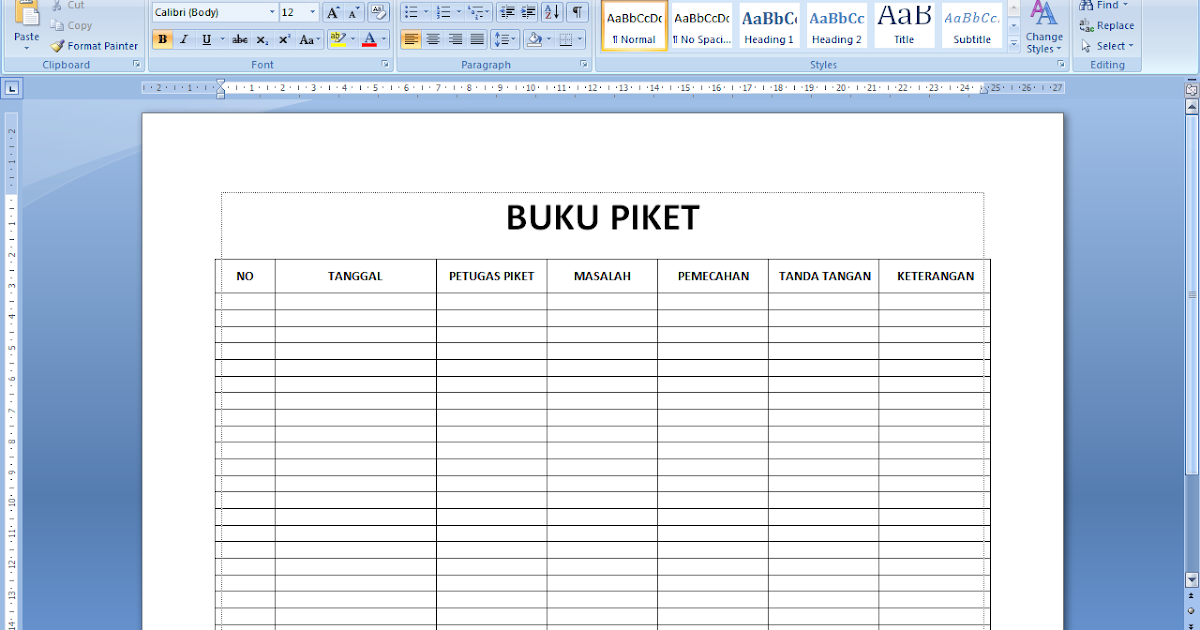The width and height of the screenshot is (1200, 630).
Task: Increase indent of the paragraph
Action: coord(528,11)
